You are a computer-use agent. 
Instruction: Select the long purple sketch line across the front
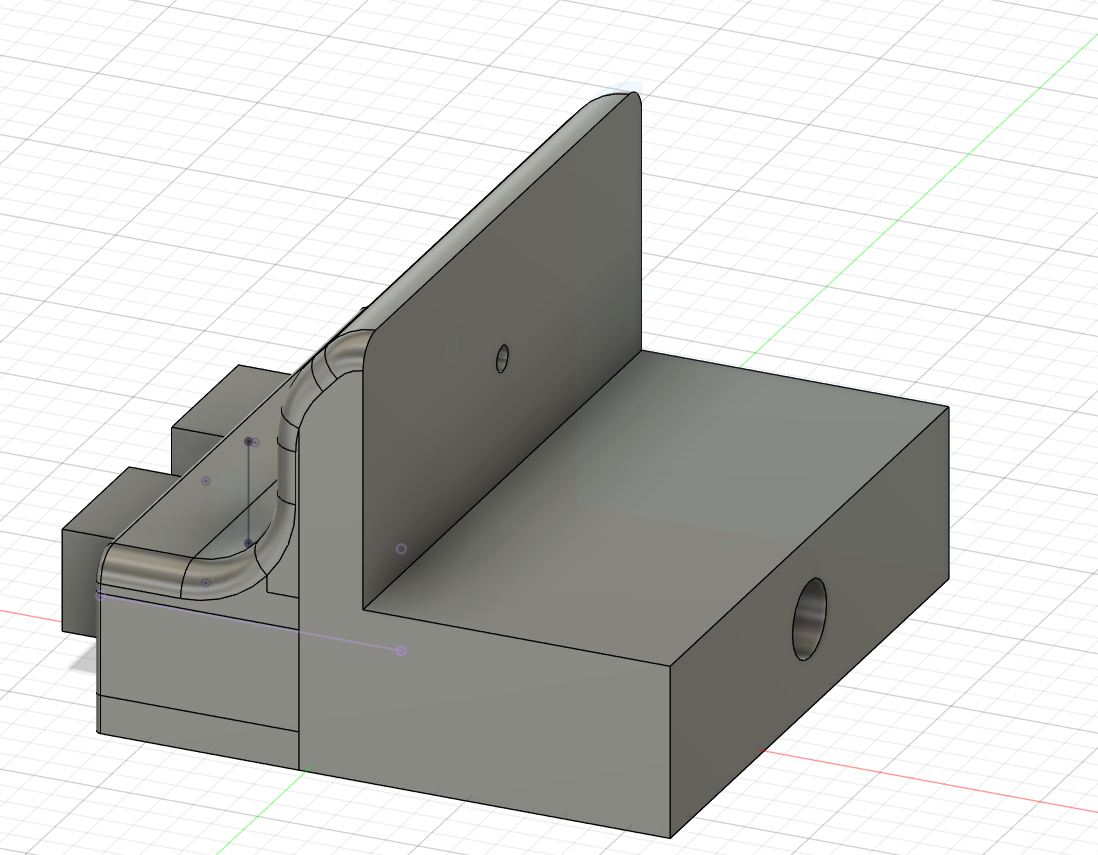pos(250,623)
